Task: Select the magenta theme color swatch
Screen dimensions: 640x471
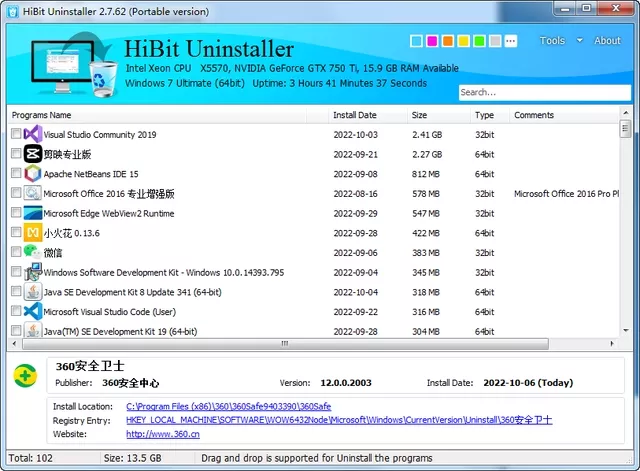Action: tap(432, 41)
